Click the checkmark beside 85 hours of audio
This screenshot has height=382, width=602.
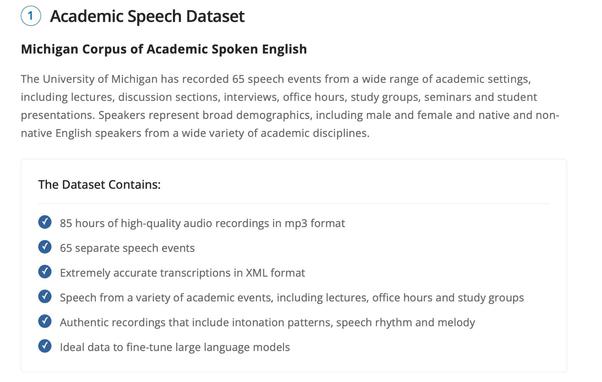tap(45, 222)
